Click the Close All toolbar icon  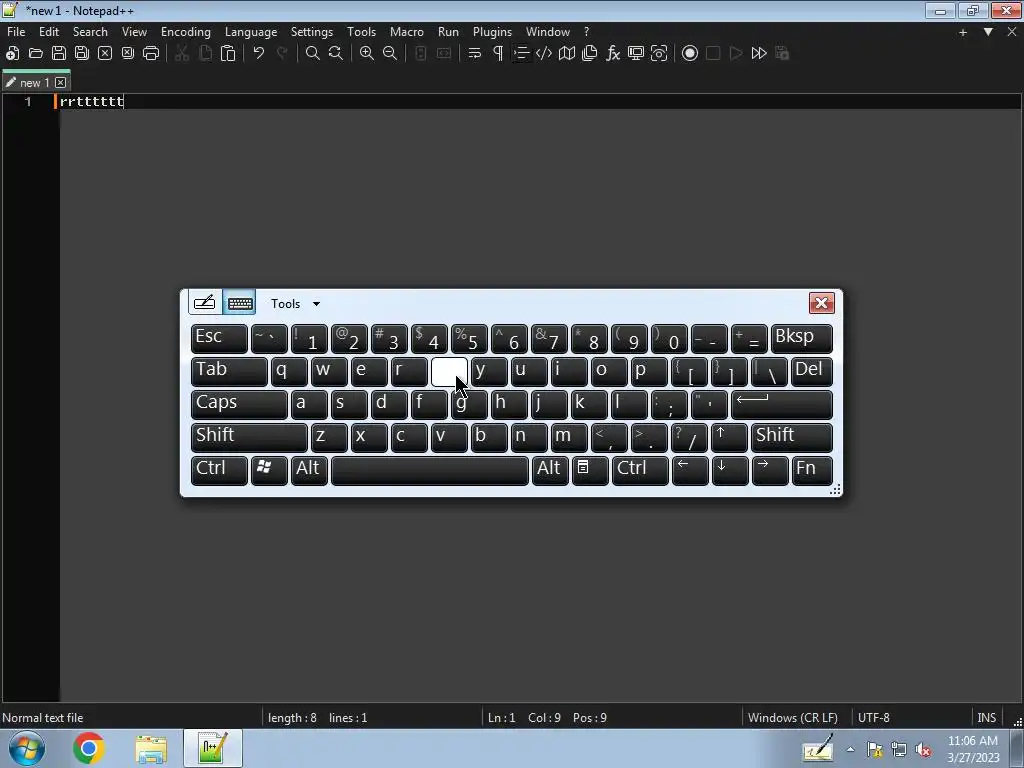coord(128,54)
